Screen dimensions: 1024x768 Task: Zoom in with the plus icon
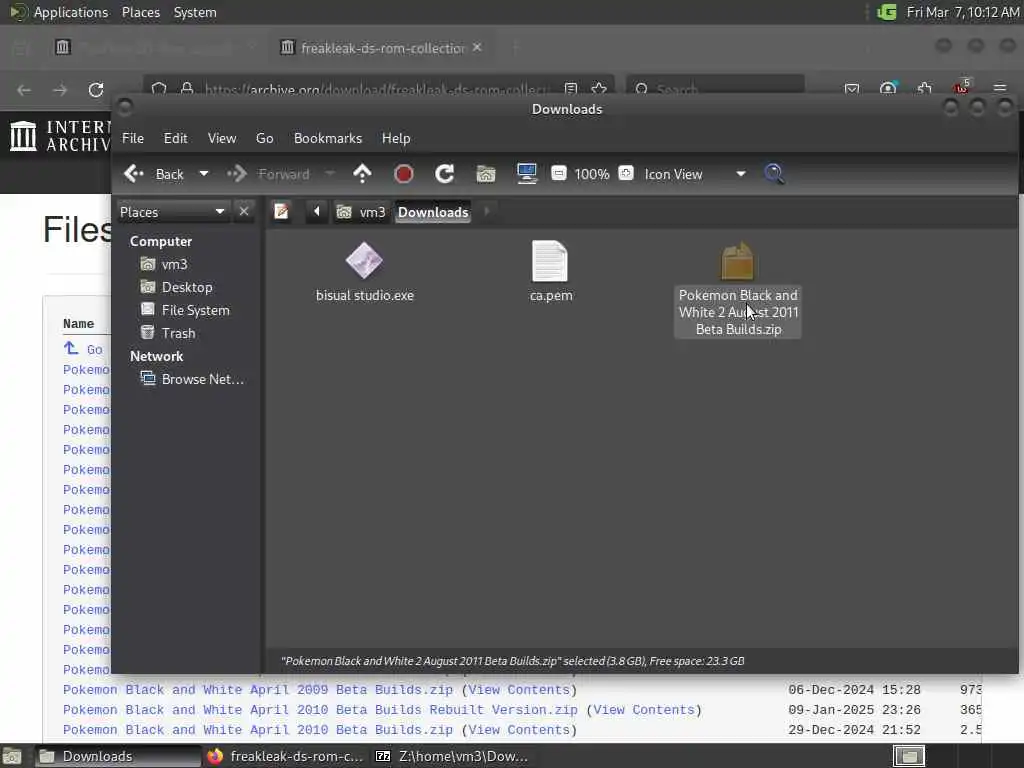click(626, 173)
